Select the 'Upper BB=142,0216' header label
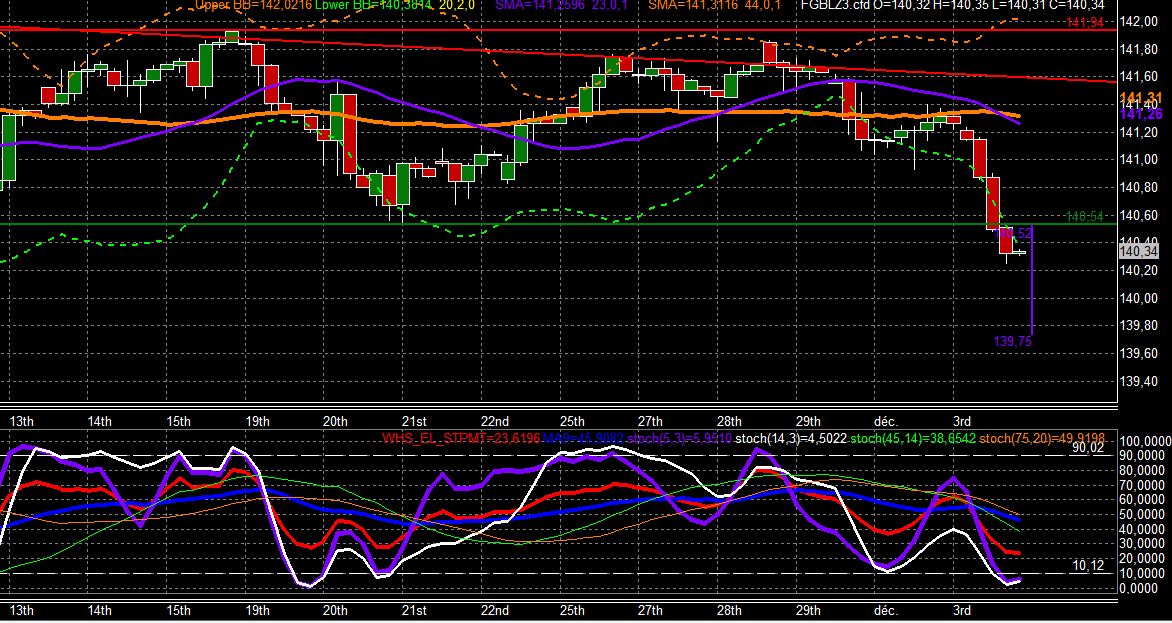The width and height of the screenshot is (1172, 623). point(253,5)
